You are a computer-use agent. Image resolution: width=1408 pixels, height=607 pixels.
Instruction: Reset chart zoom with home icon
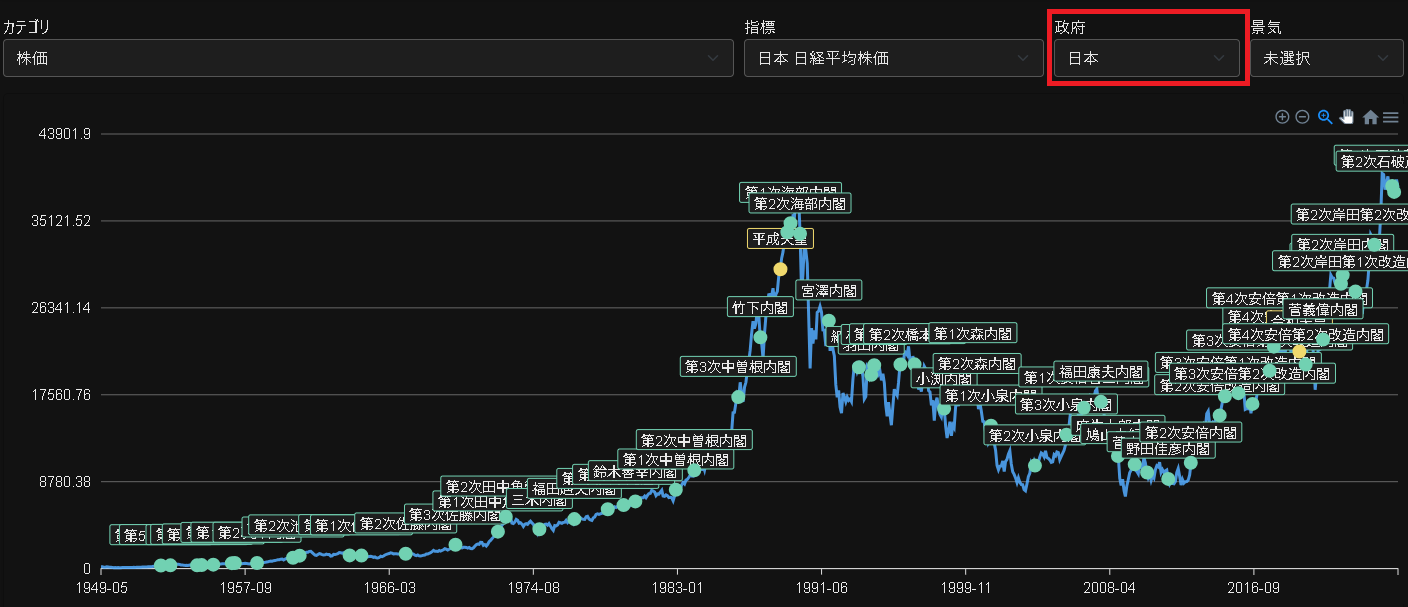pyautogui.click(x=1370, y=118)
